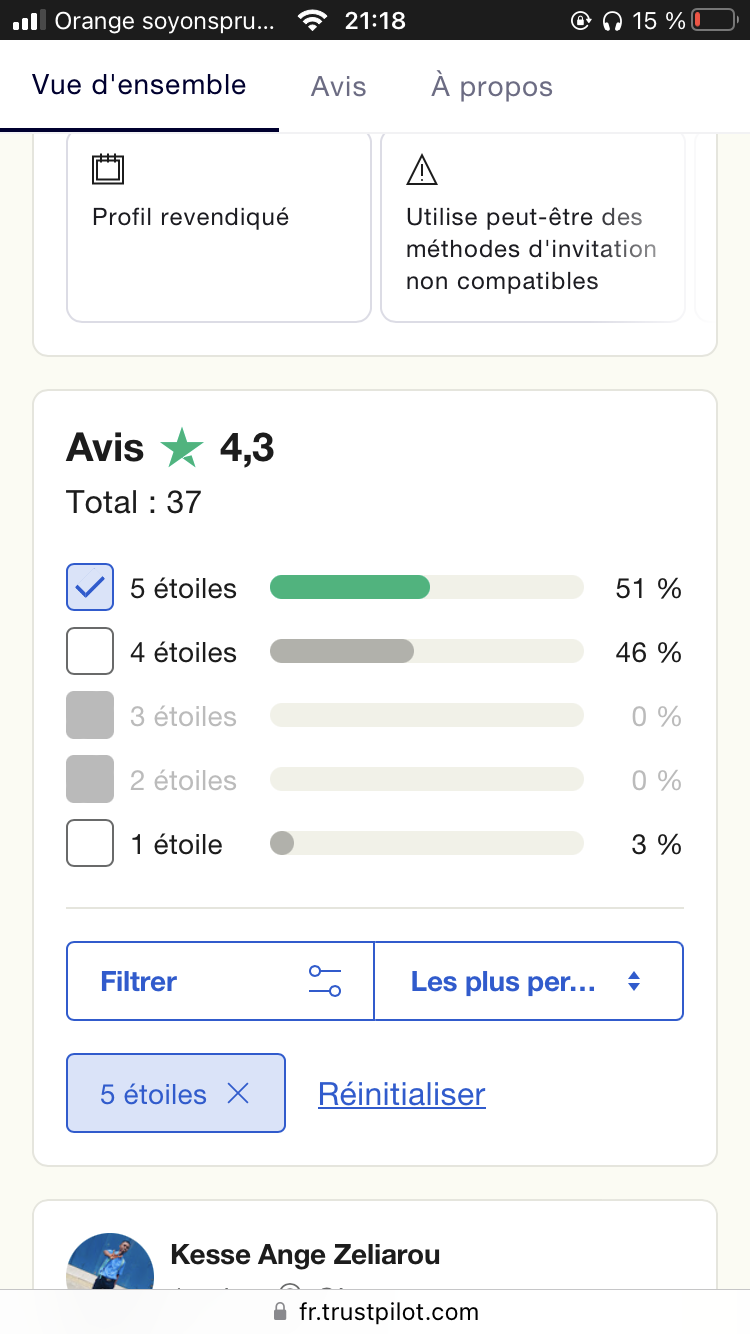Switch to the Avis tab

pyautogui.click(x=338, y=87)
